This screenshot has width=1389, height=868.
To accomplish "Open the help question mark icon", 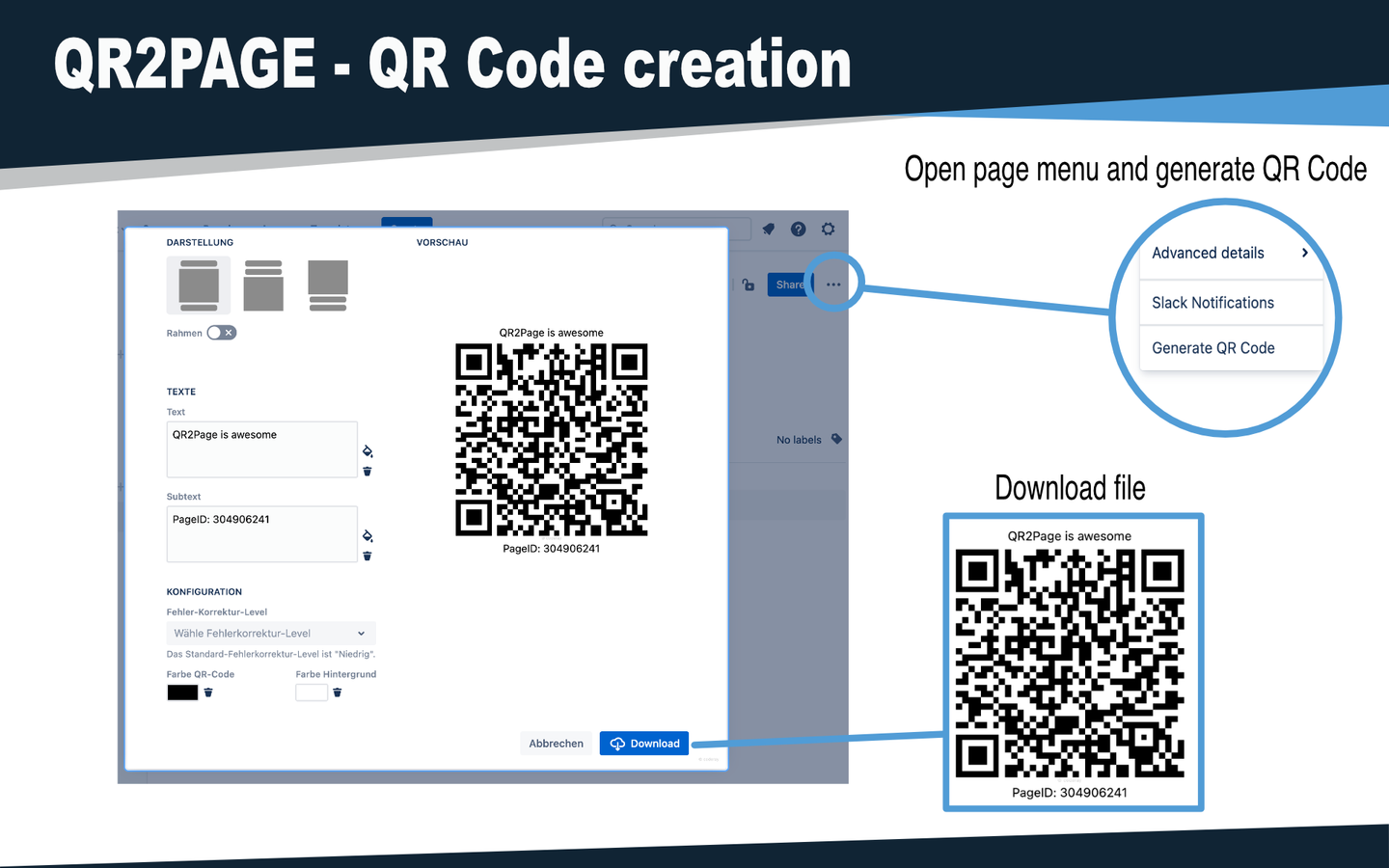I will pos(799,230).
